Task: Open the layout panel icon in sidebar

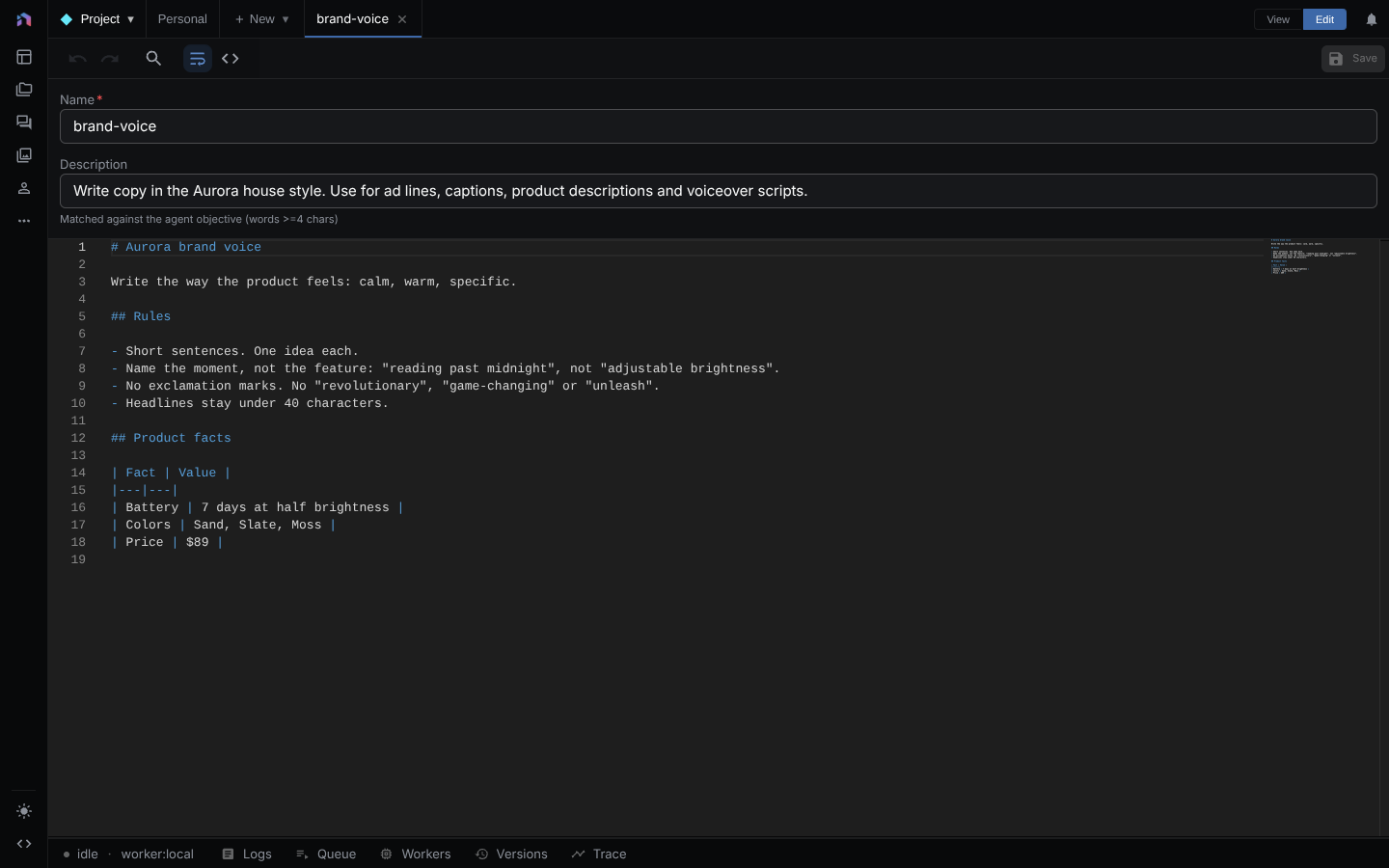Action: coord(24,57)
